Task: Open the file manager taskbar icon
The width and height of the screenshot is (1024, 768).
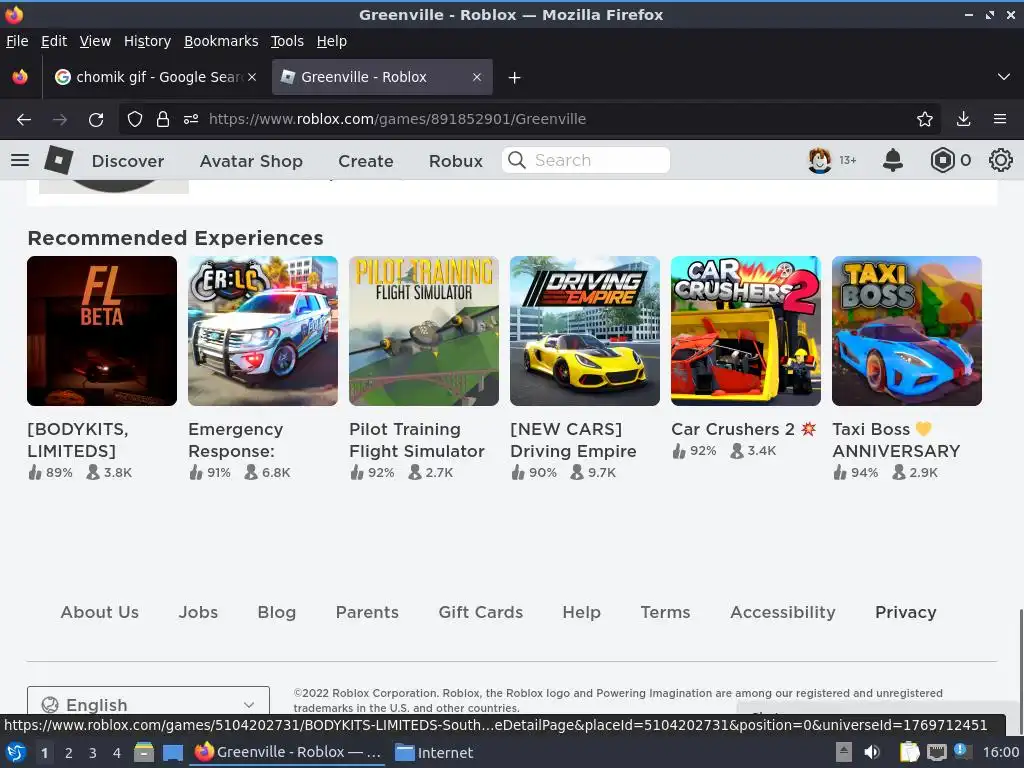Action: (x=144, y=752)
